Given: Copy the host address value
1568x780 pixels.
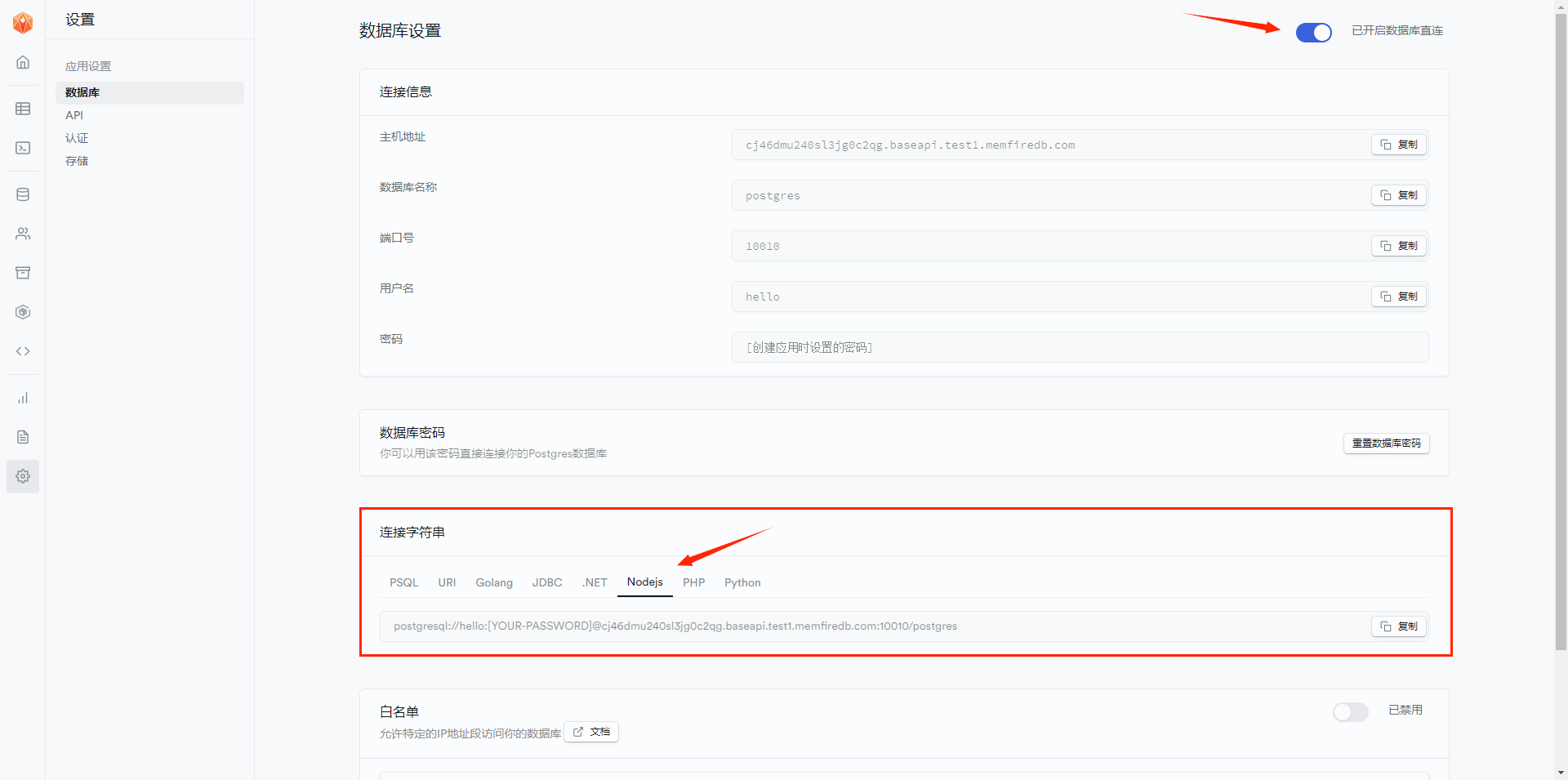Looking at the screenshot, I should point(1399,145).
